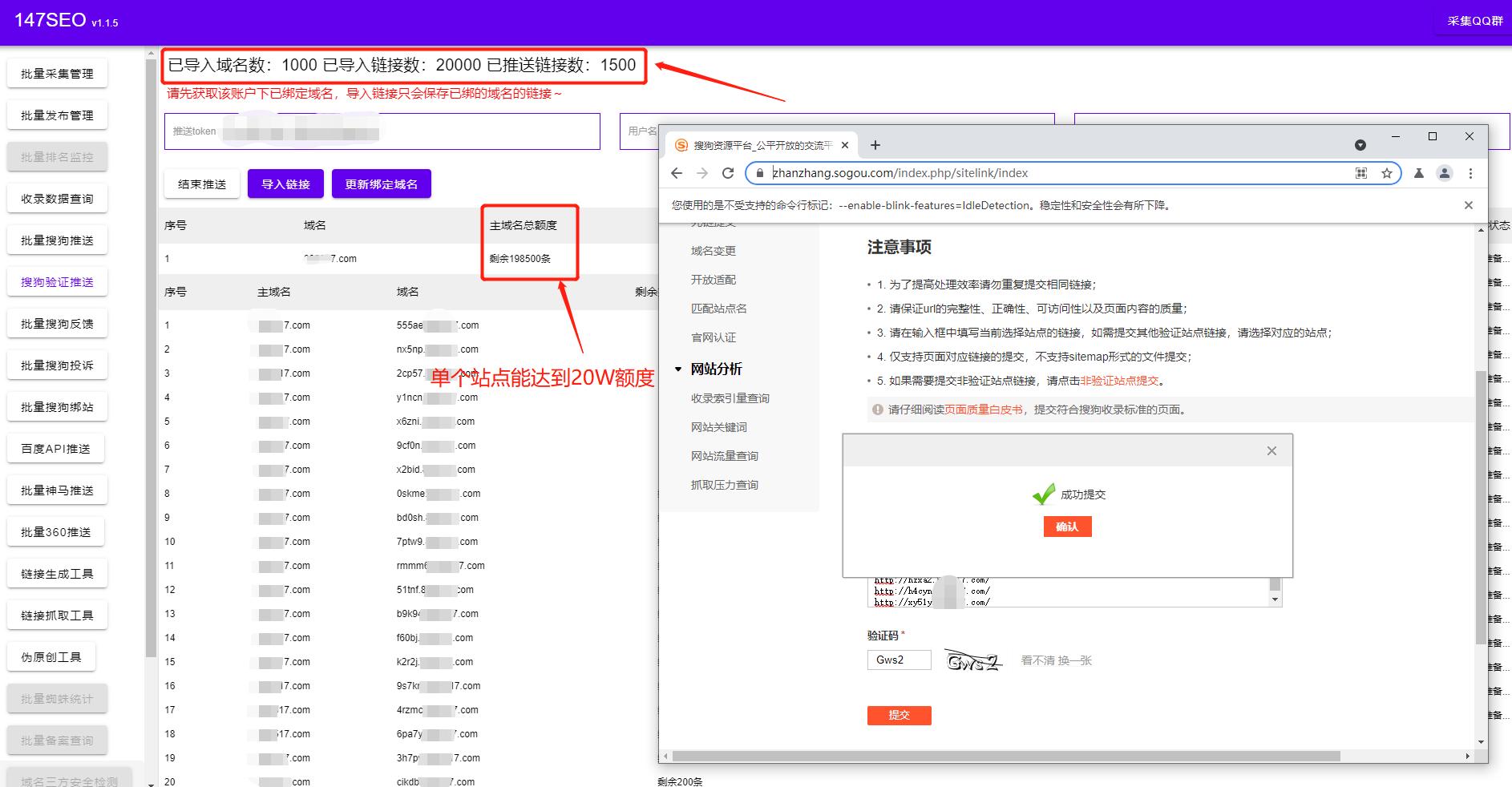Reload the zhanzhang.sogou.com page
Viewport: 1512px width, 787px height.
coord(729,172)
